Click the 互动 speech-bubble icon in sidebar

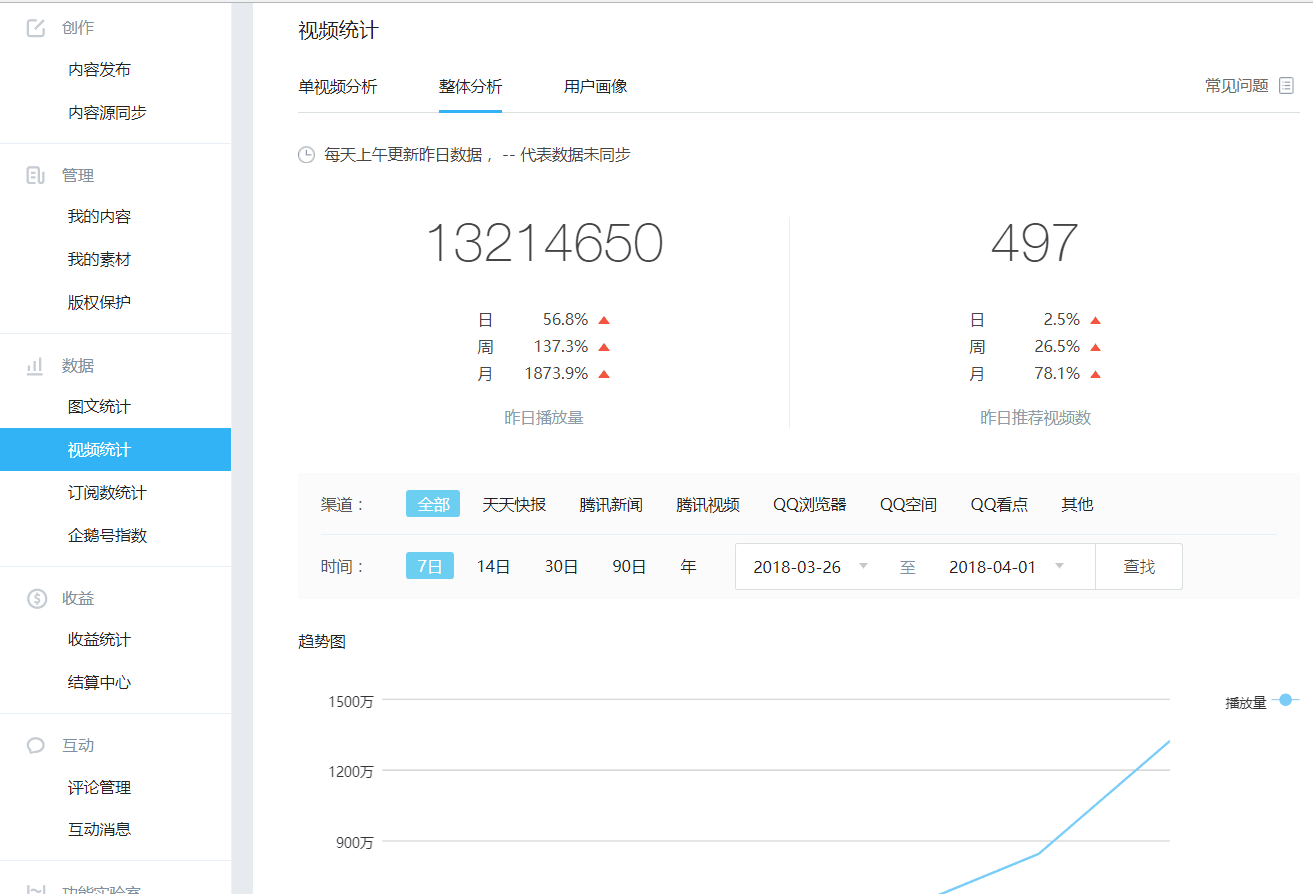36,745
